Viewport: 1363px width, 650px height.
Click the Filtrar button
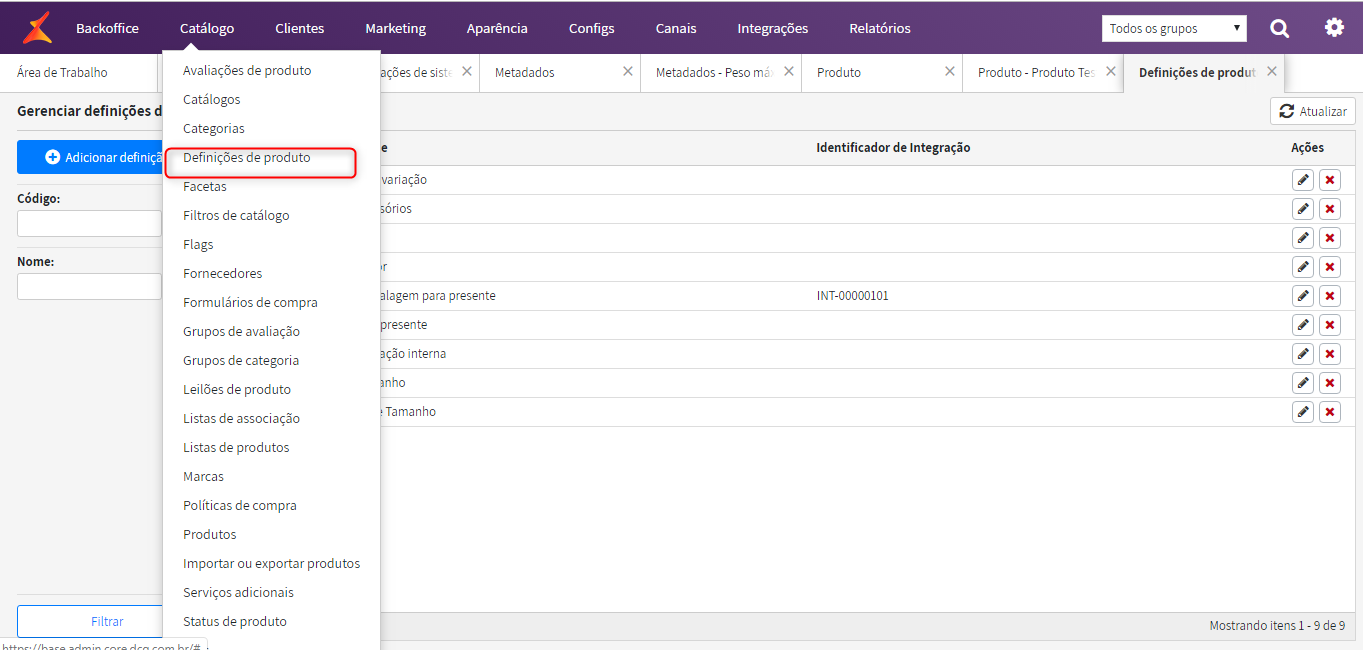coord(90,622)
